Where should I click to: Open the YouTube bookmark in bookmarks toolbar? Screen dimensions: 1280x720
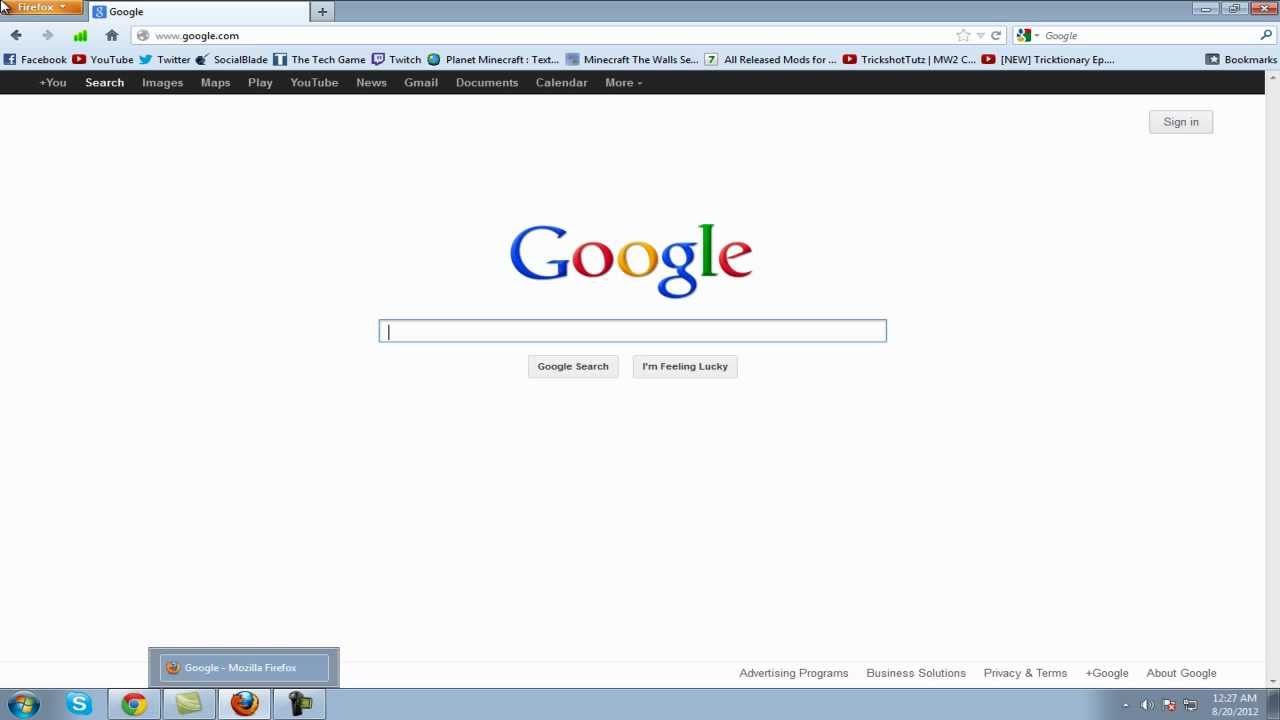[103, 59]
